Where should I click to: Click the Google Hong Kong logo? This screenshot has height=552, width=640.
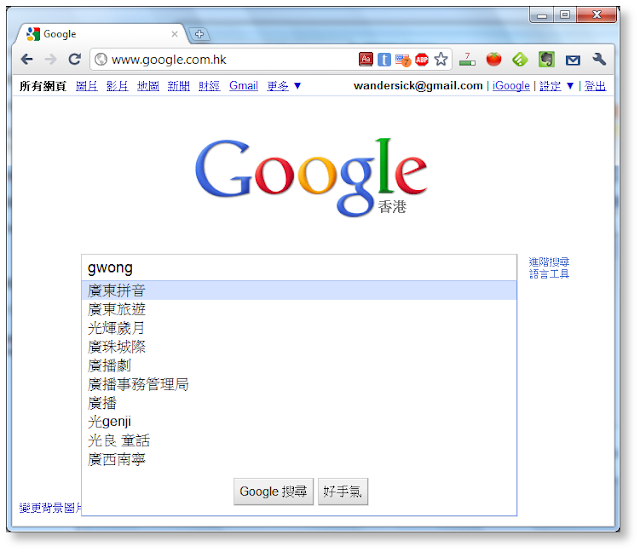(311, 177)
